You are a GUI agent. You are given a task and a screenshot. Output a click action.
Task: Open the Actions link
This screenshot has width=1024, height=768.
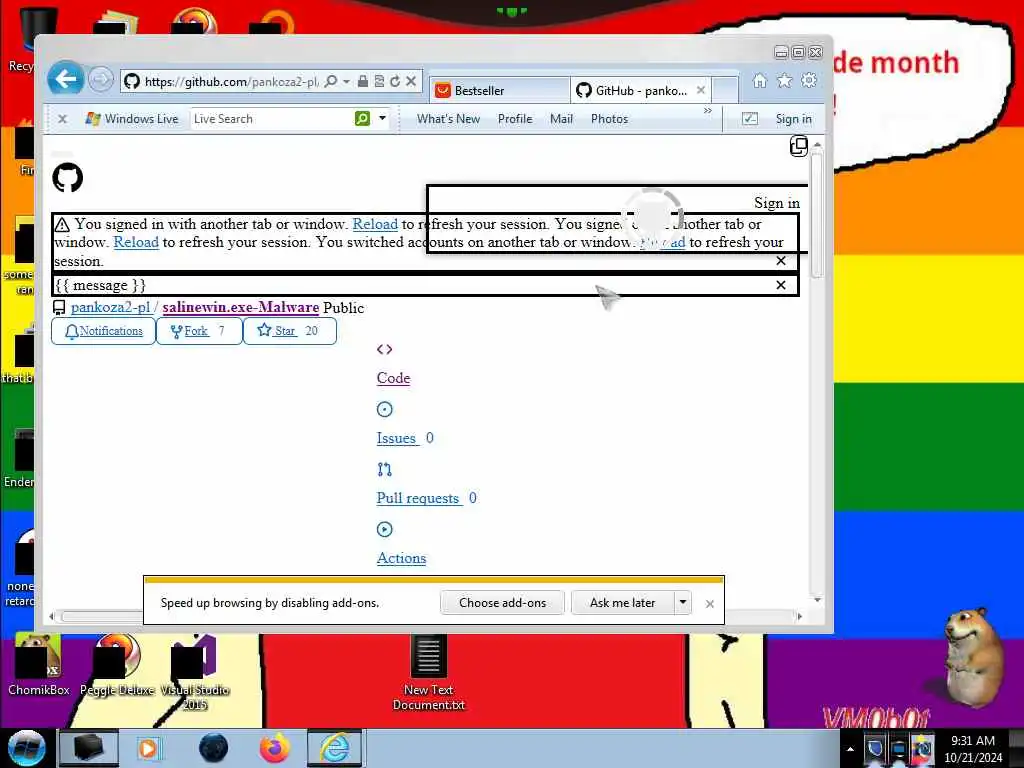401,558
